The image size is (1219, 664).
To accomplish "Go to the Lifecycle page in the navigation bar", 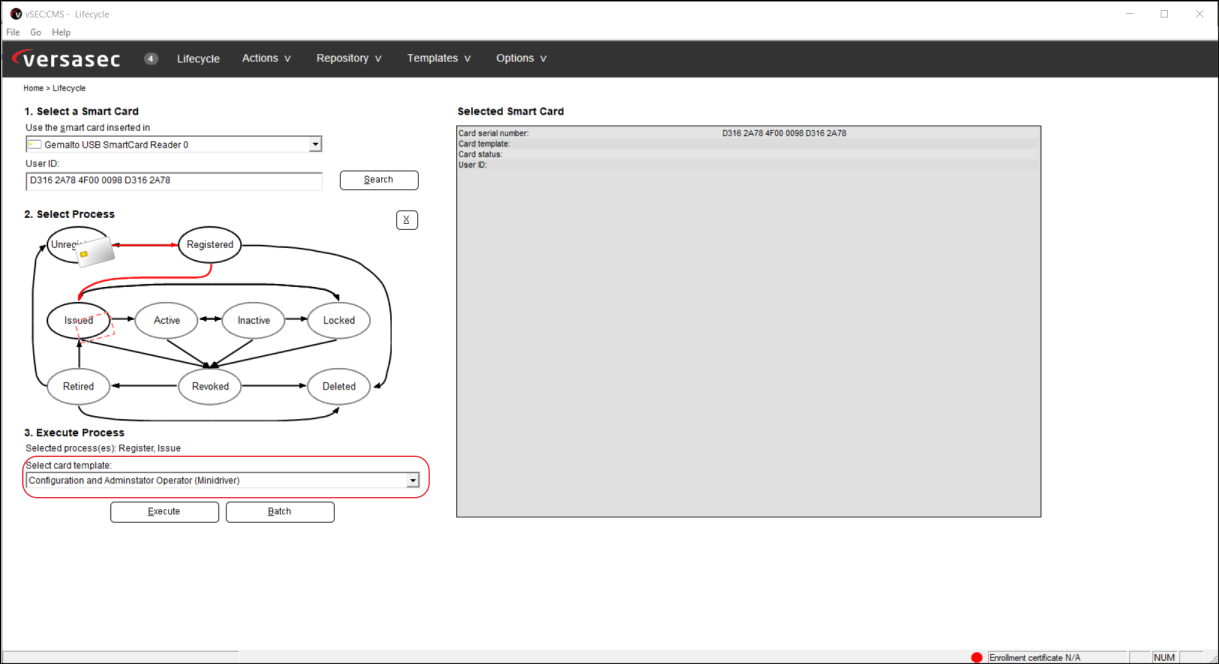I will pos(198,58).
